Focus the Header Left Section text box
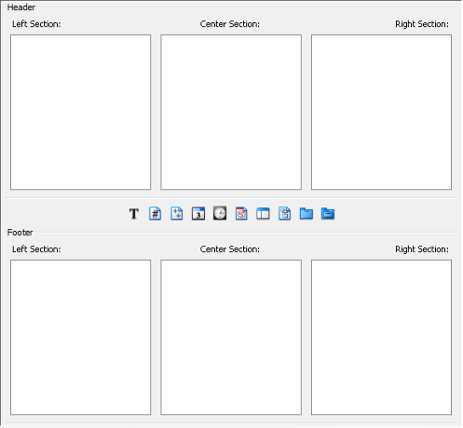The height and width of the screenshot is (428, 463). [80, 112]
